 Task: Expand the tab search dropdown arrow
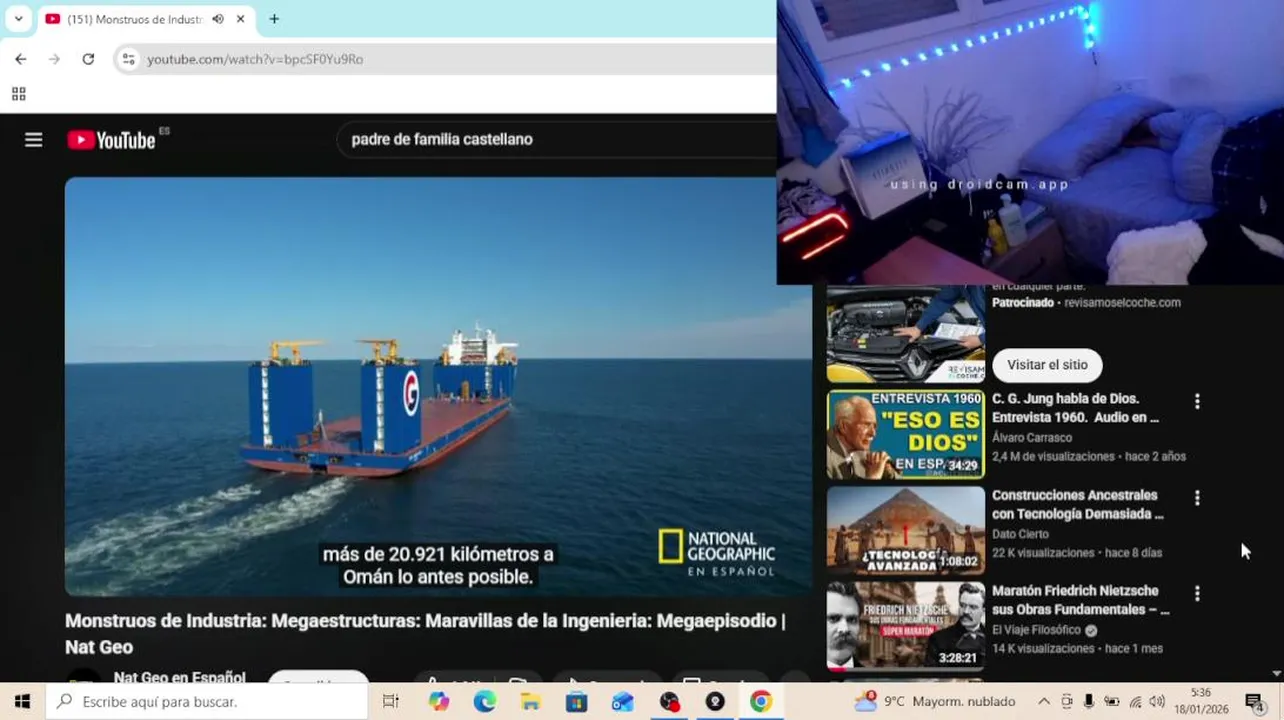coord(18,19)
